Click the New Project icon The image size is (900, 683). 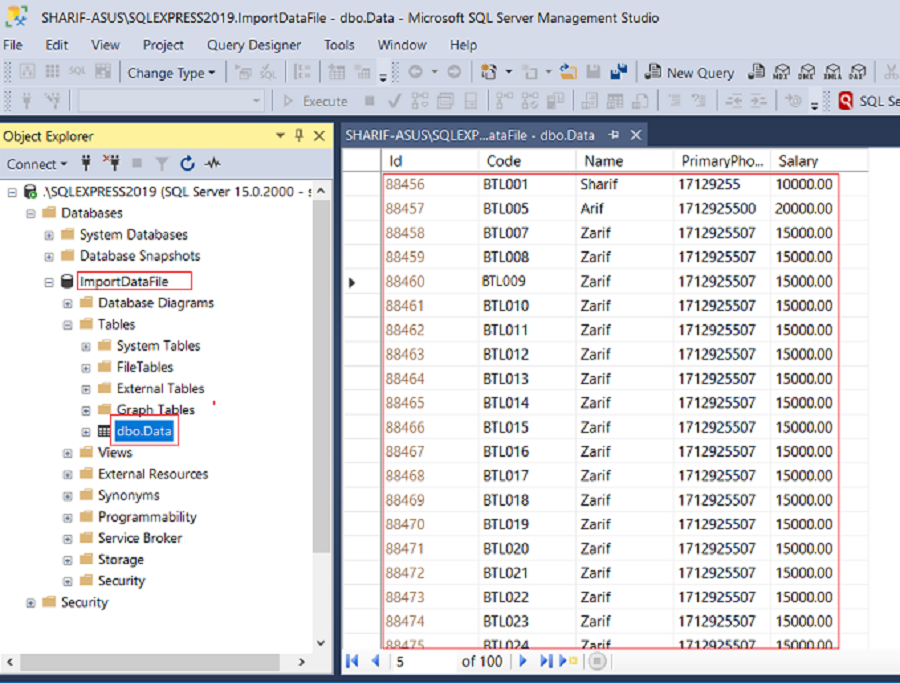pyautogui.click(x=489, y=72)
